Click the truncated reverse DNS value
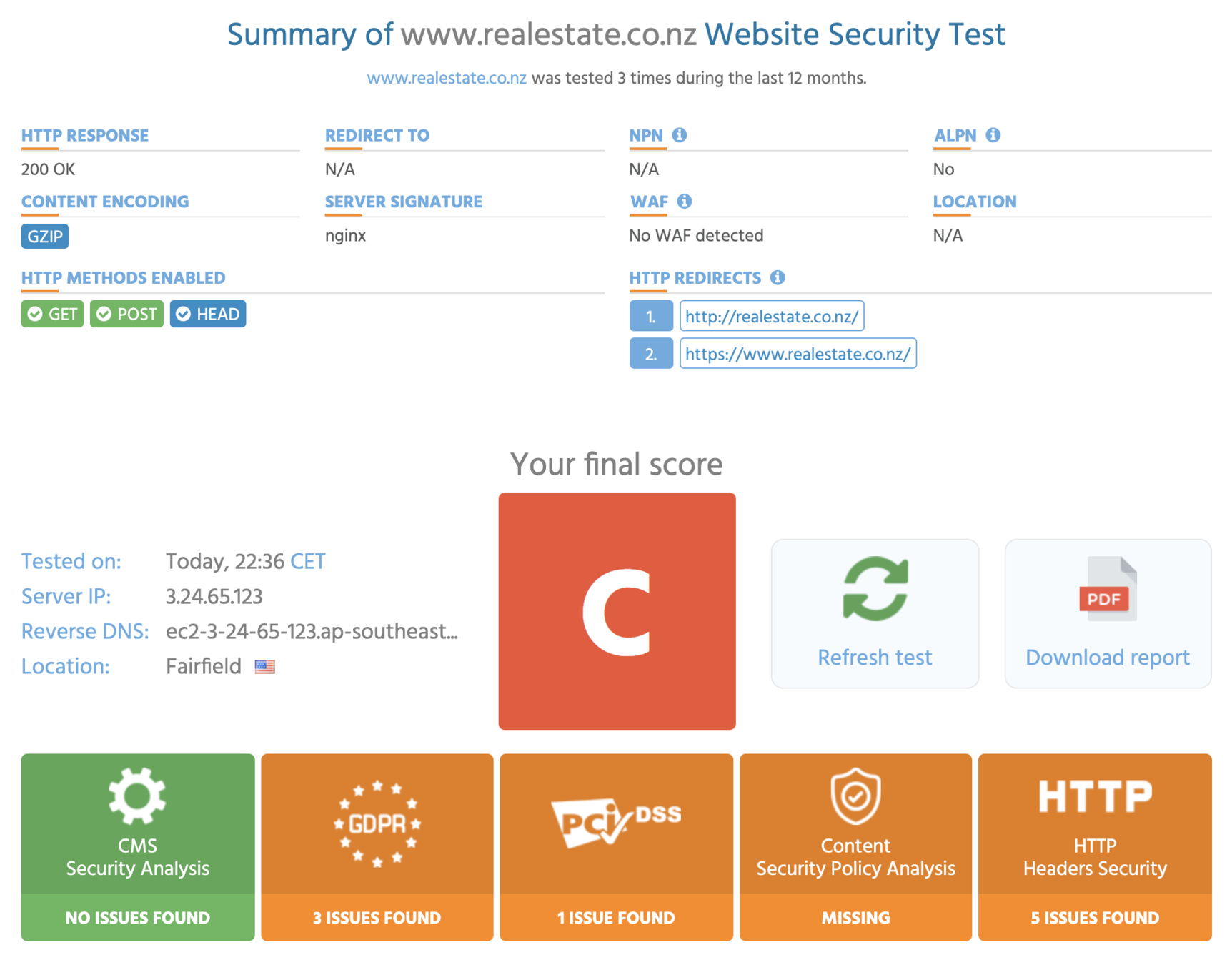This screenshot has width=1232, height=965. point(312,631)
